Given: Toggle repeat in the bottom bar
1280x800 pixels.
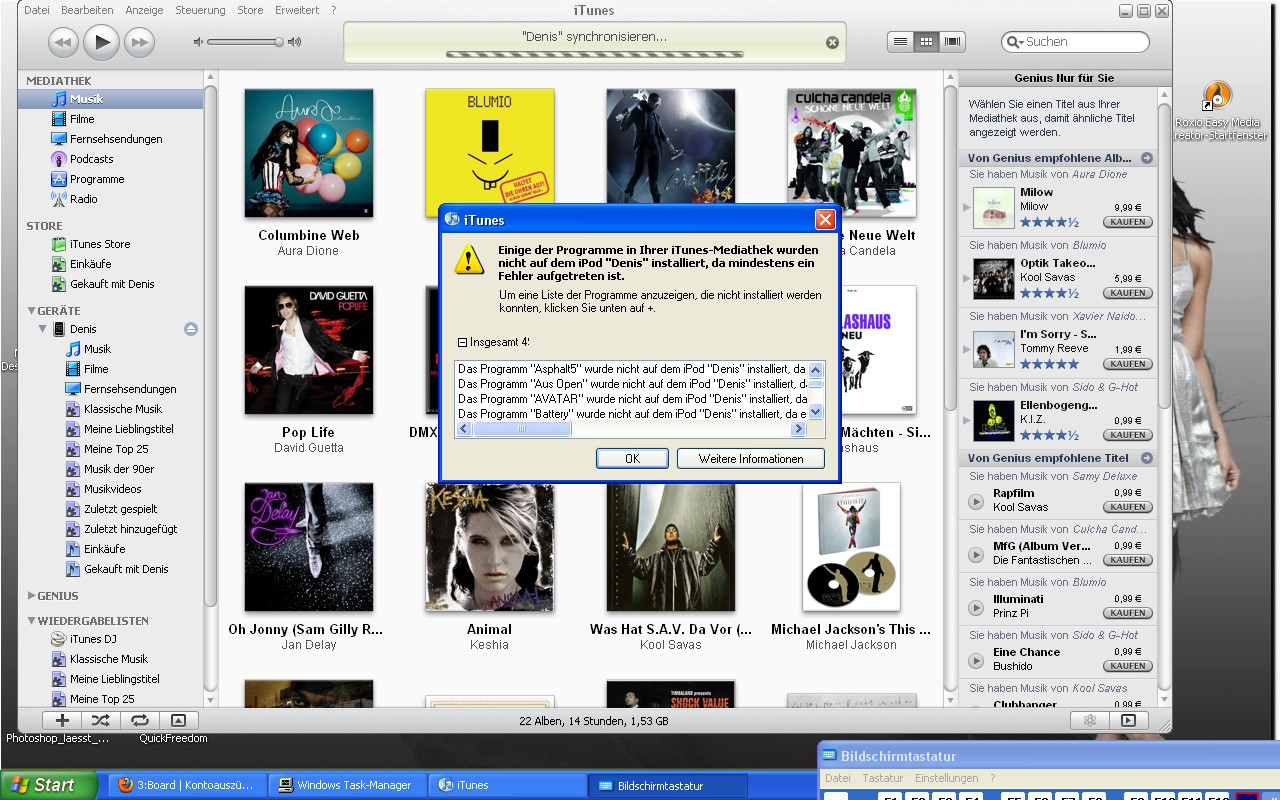Looking at the screenshot, I should pos(140,720).
